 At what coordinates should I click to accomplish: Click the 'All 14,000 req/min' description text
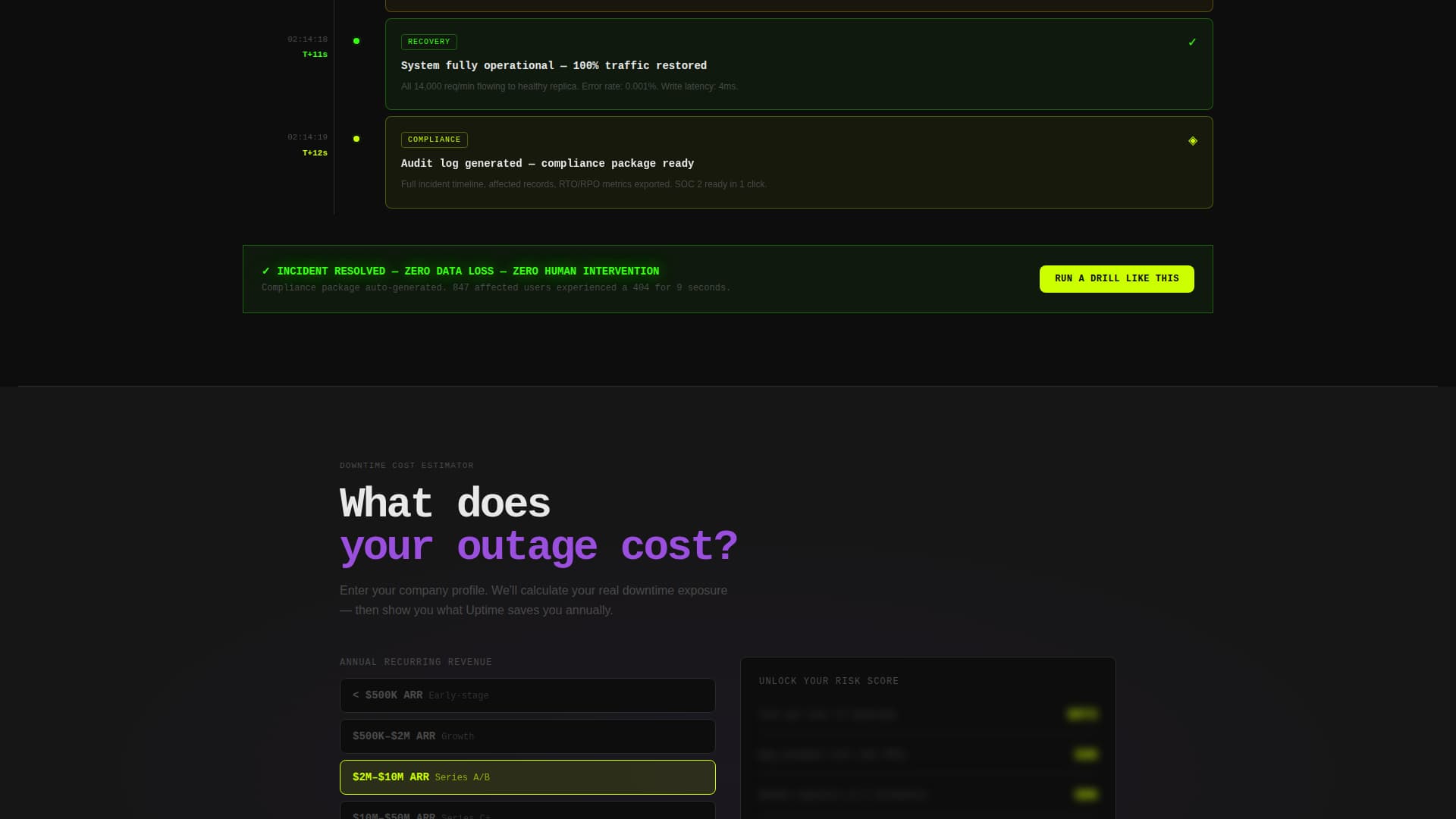pos(570,86)
